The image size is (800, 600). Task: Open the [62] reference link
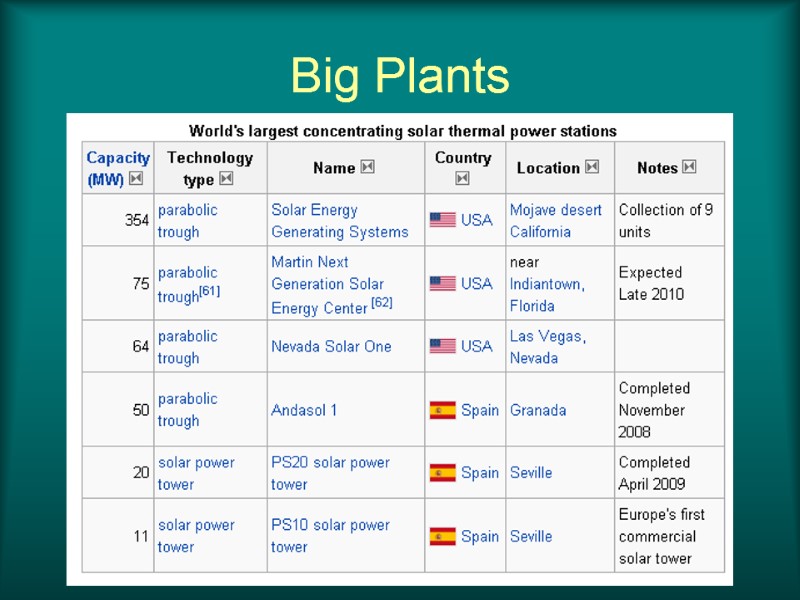coord(382,302)
